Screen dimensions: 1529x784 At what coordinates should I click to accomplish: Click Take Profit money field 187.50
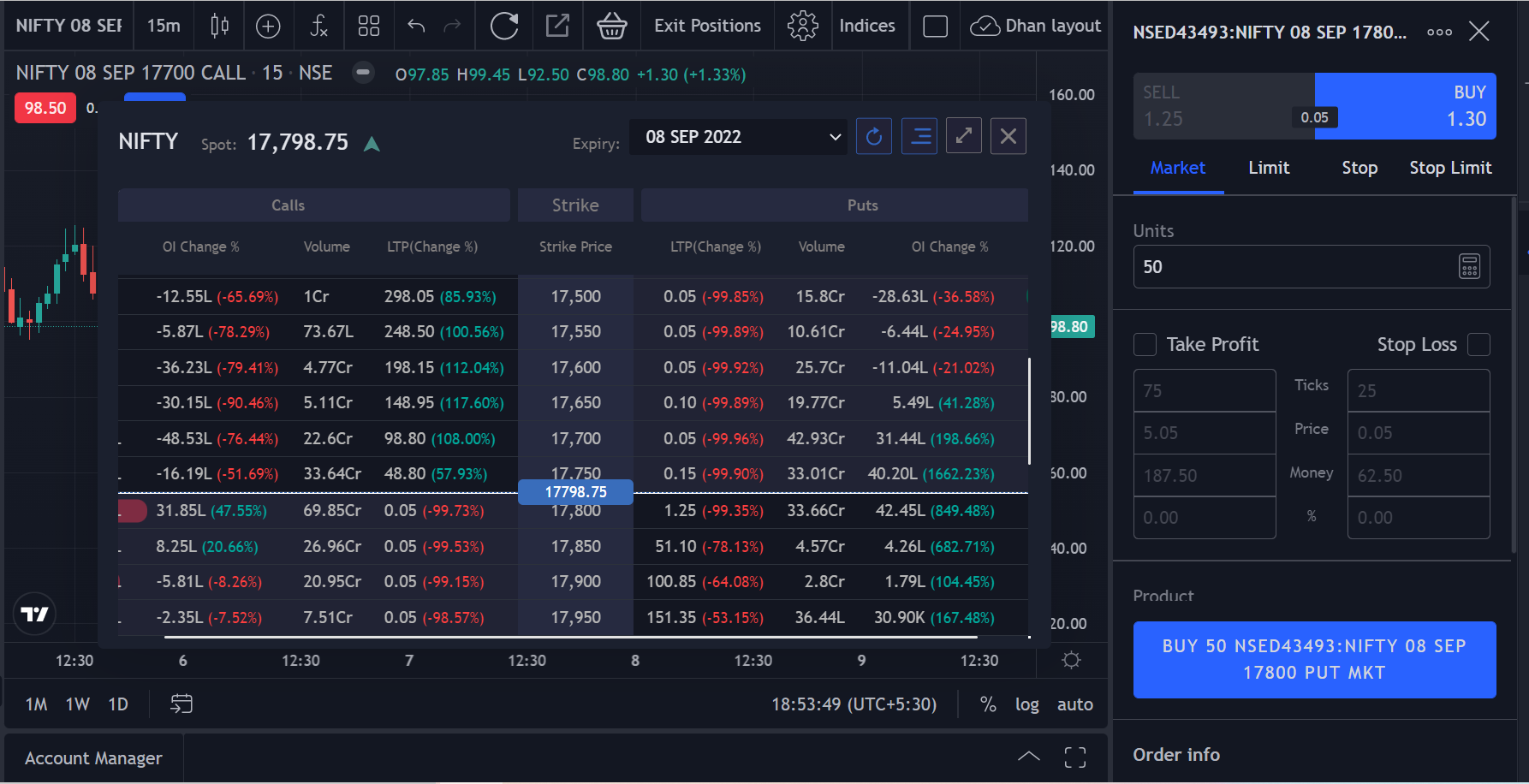coord(1205,475)
